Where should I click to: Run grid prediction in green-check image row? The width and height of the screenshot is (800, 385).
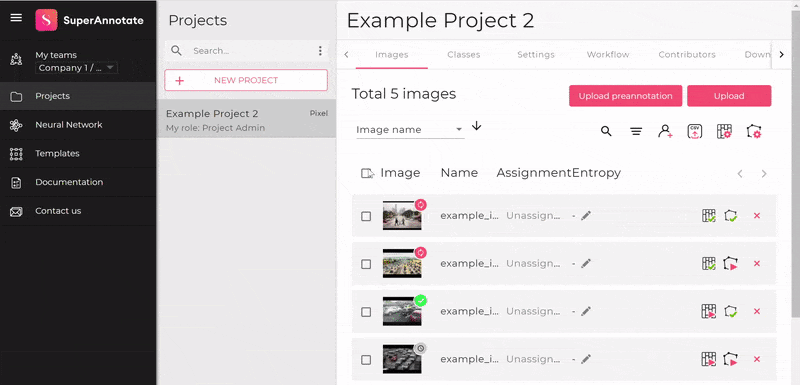(709, 311)
